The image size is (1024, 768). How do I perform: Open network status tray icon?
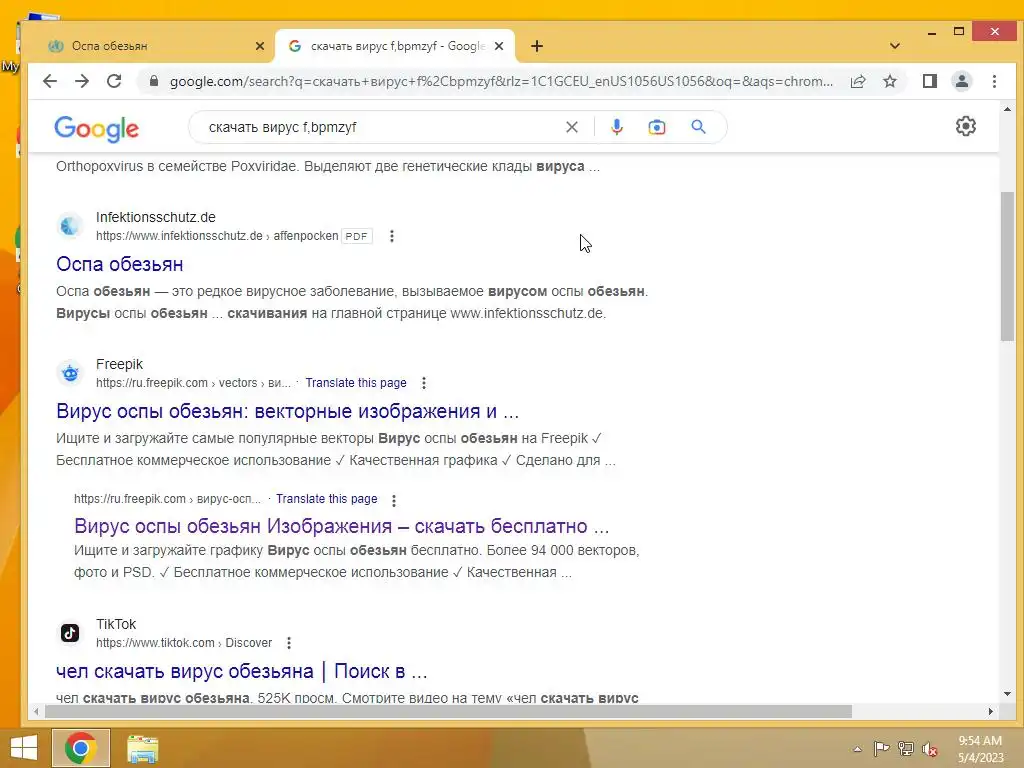coord(906,748)
